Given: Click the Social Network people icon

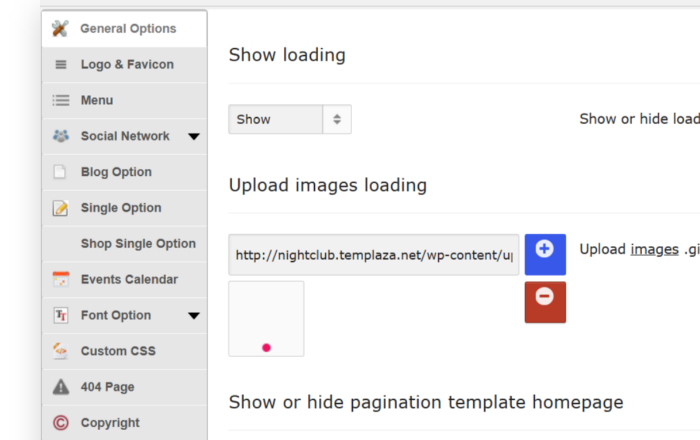Looking at the screenshot, I should (61, 136).
